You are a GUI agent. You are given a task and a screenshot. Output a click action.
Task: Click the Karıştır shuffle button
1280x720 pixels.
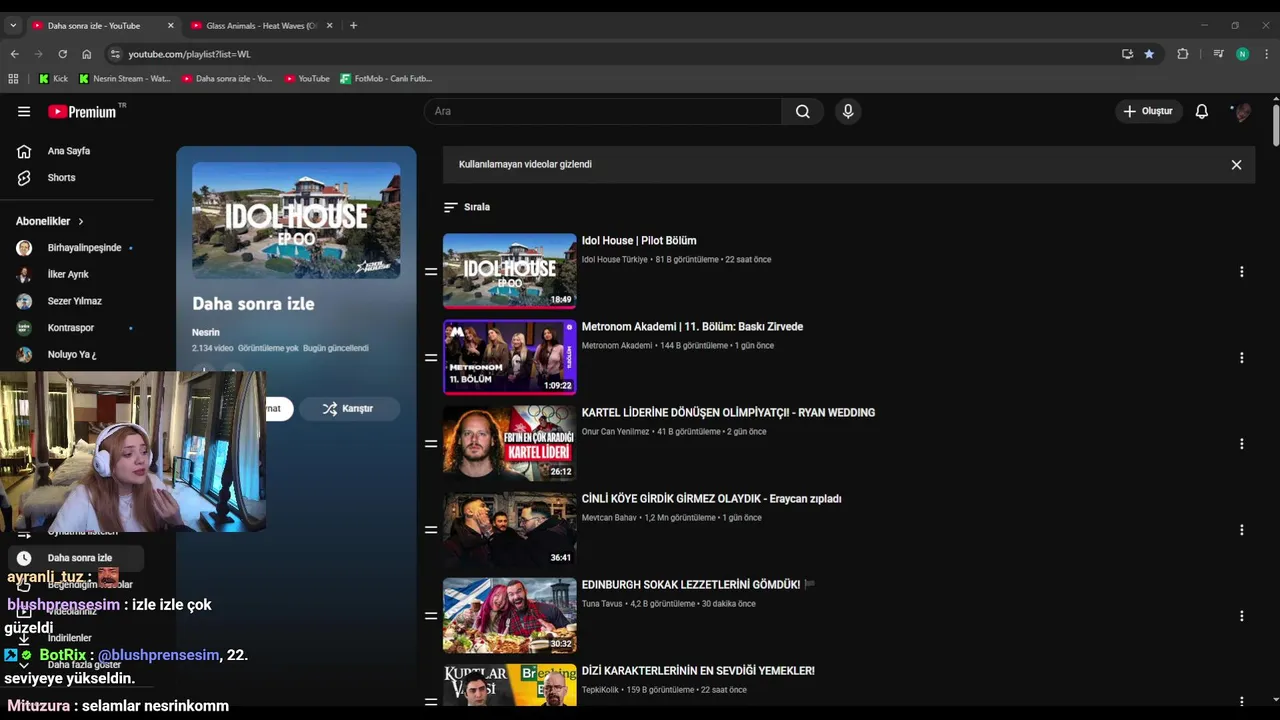(x=349, y=409)
